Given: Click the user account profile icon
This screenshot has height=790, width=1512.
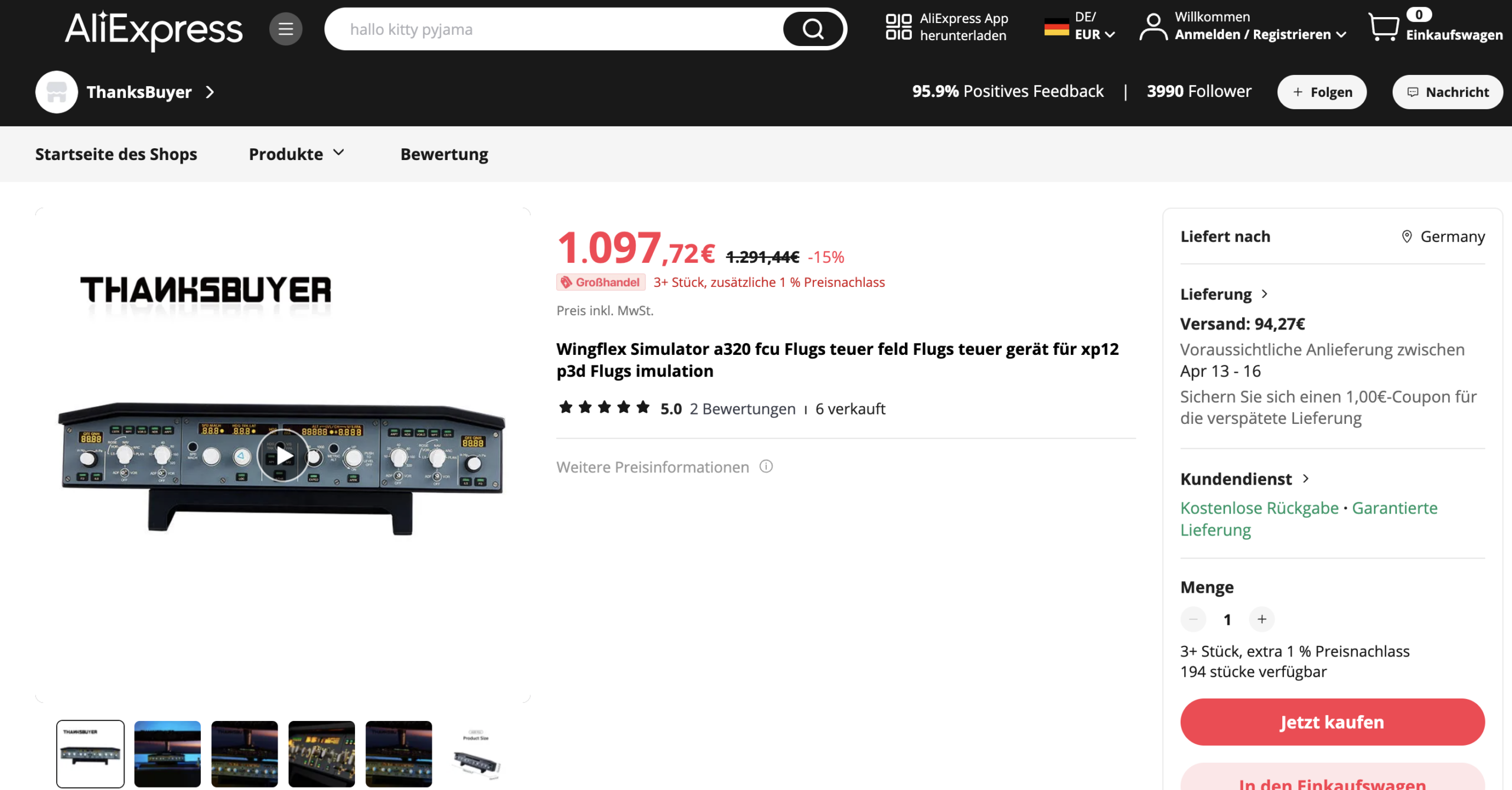Looking at the screenshot, I should (x=1153, y=27).
